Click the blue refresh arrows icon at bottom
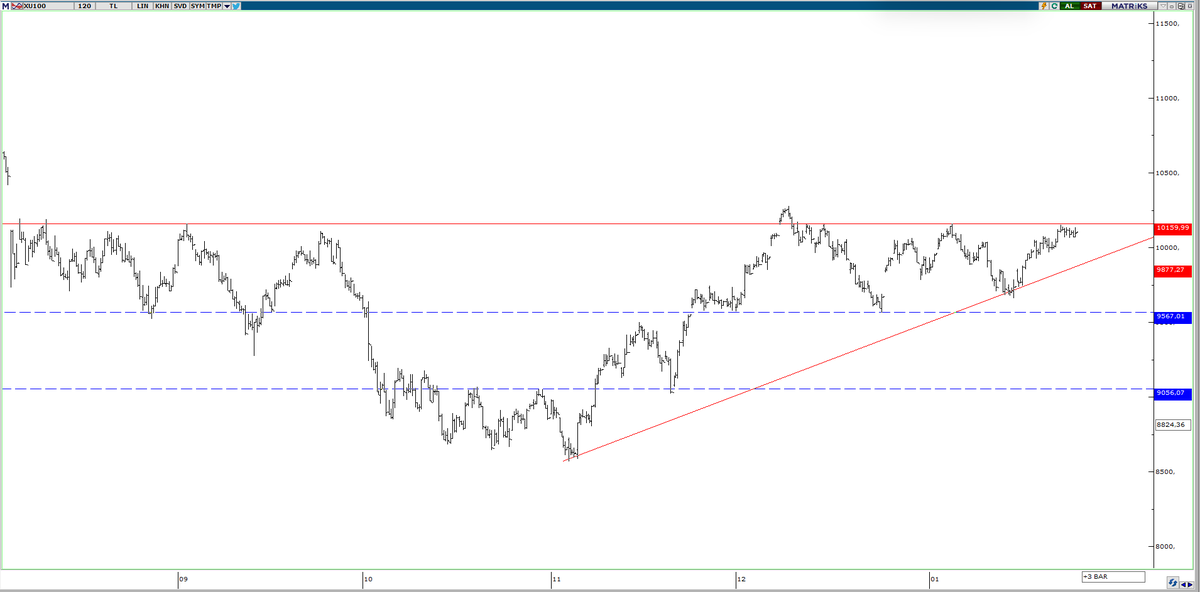 tap(1173, 583)
